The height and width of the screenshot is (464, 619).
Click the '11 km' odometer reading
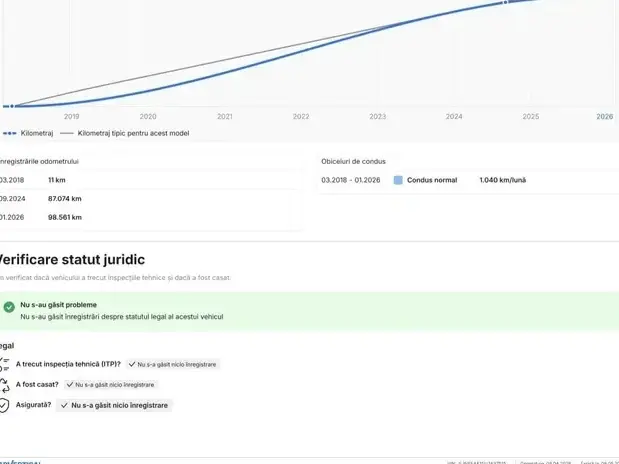[x=57, y=180]
